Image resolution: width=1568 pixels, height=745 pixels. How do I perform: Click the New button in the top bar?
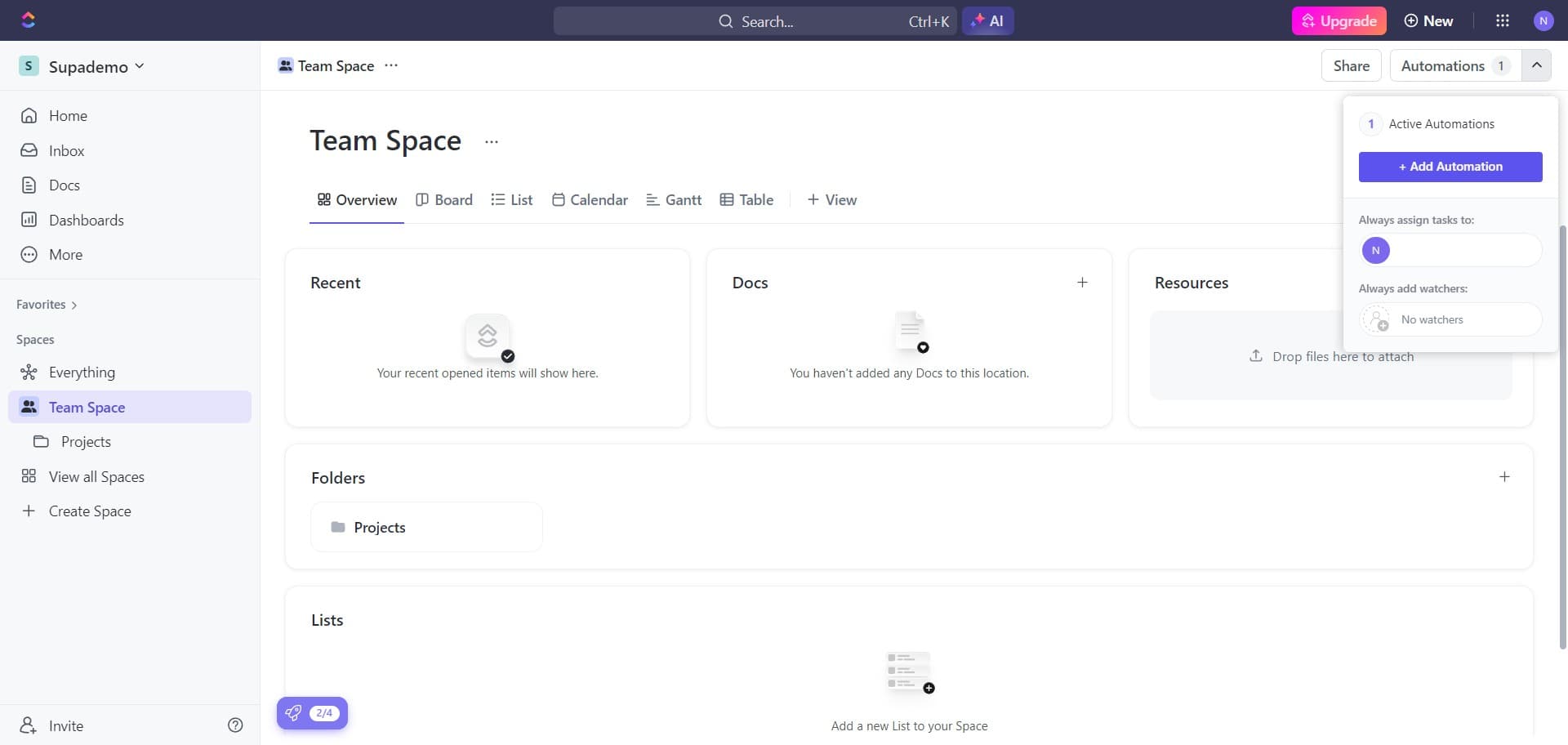[1428, 20]
